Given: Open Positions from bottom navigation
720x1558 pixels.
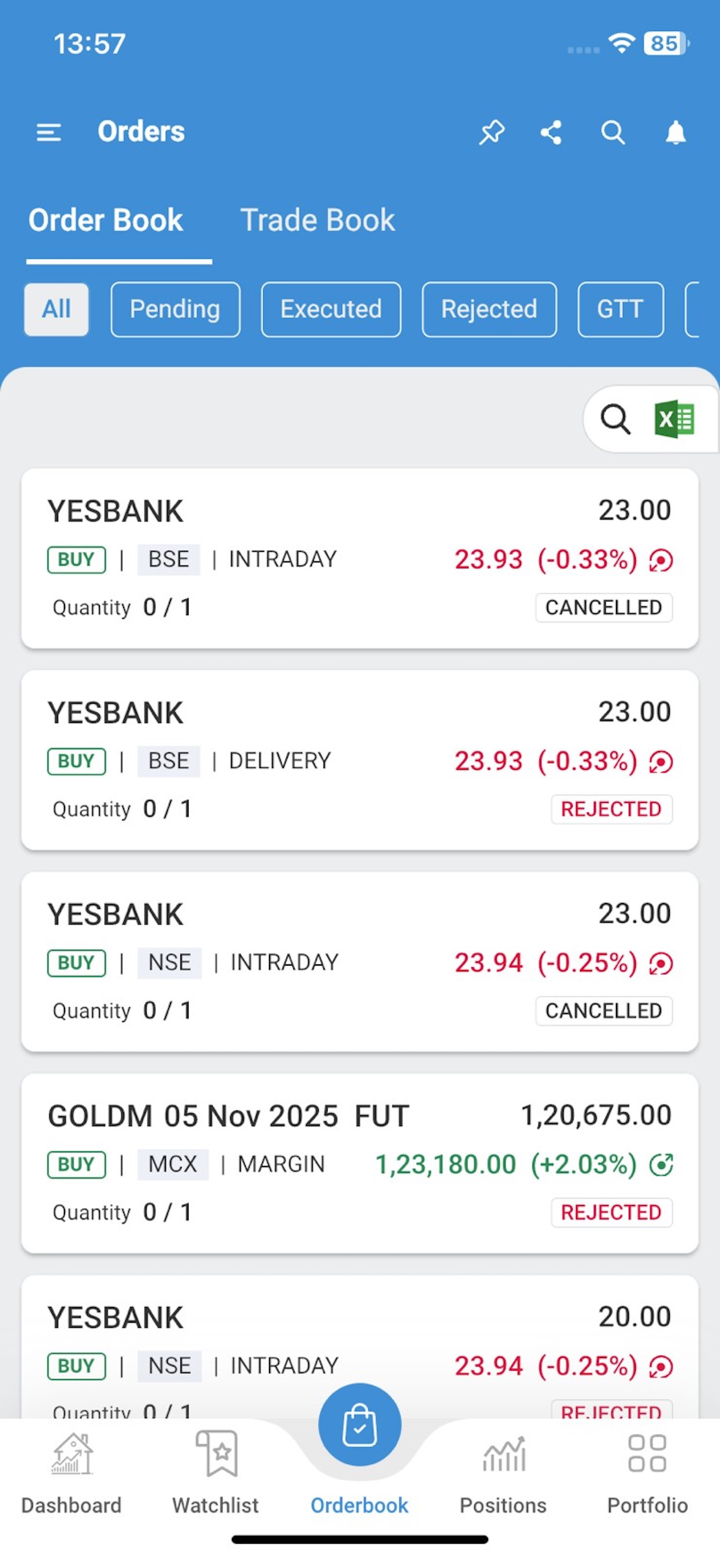Looking at the screenshot, I should [503, 1475].
